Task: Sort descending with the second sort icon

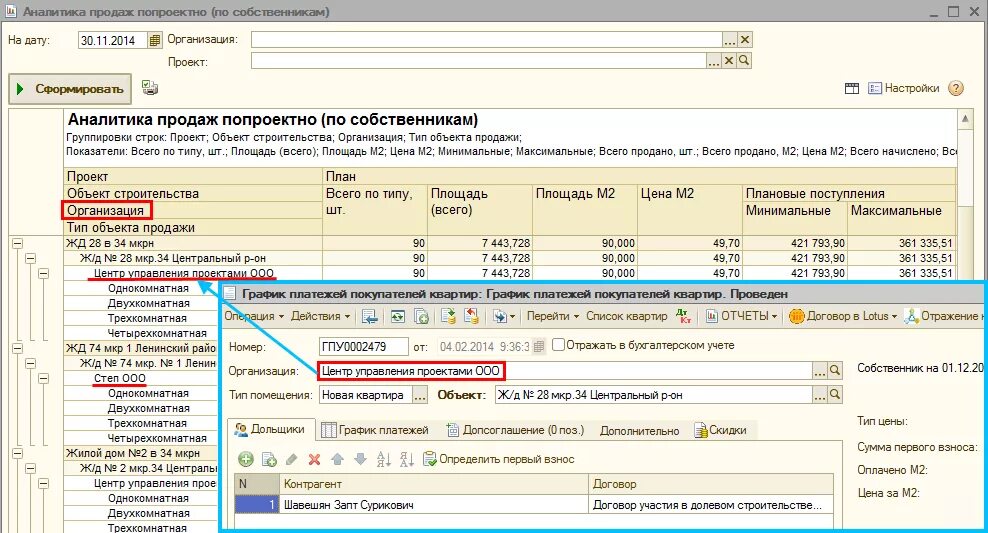Action: pyautogui.click(x=406, y=459)
